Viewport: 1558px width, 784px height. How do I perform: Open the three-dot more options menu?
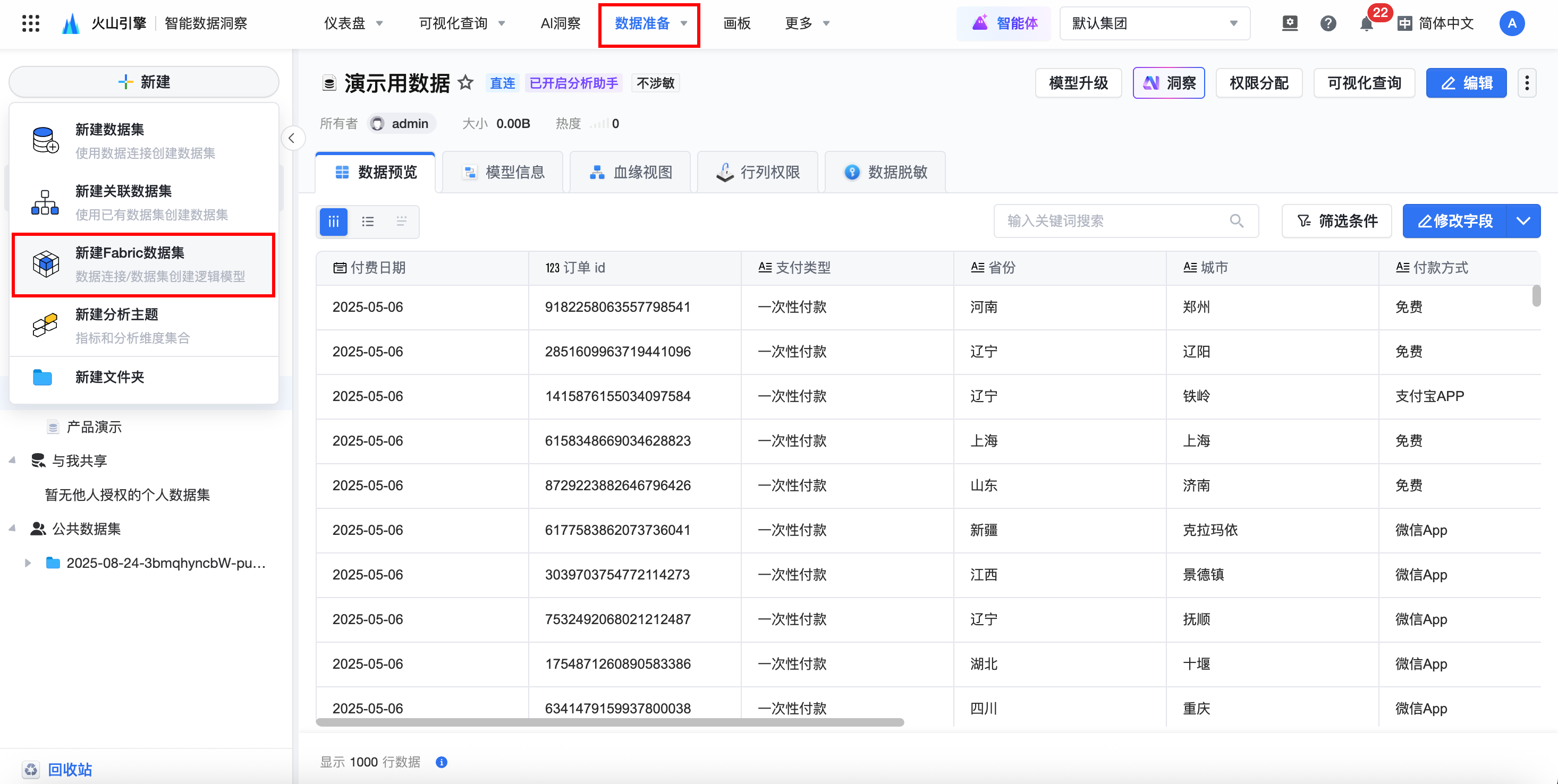tap(1527, 83)
